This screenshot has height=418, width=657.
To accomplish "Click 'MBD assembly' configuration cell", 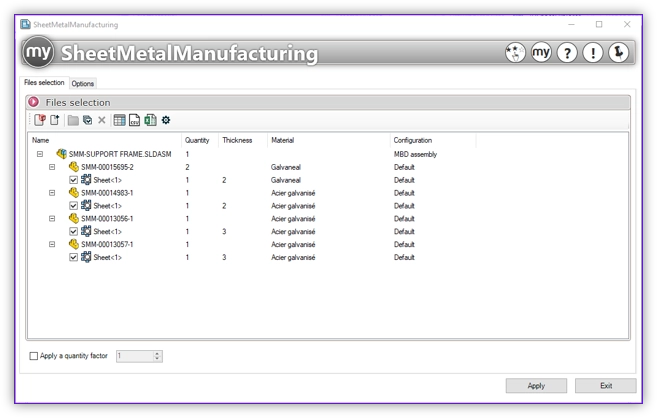I will 415,154.
